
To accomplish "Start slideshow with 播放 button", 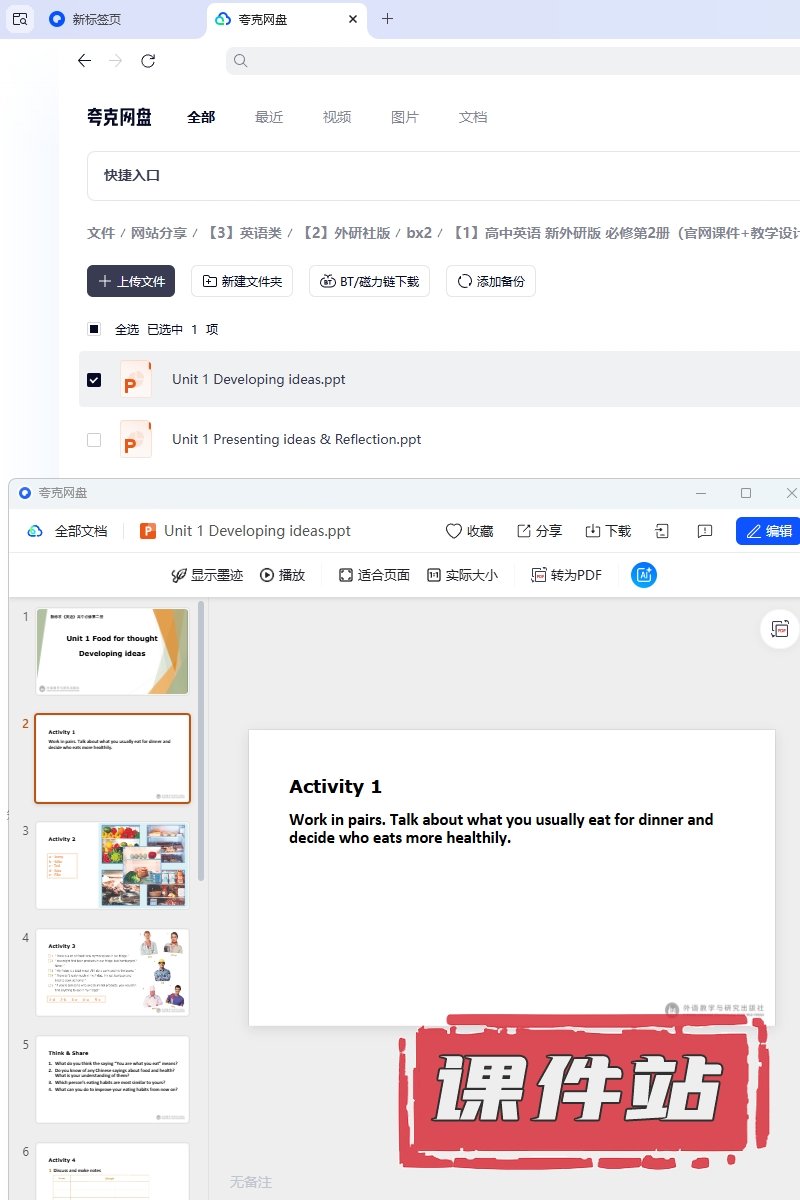I will 267,575.
